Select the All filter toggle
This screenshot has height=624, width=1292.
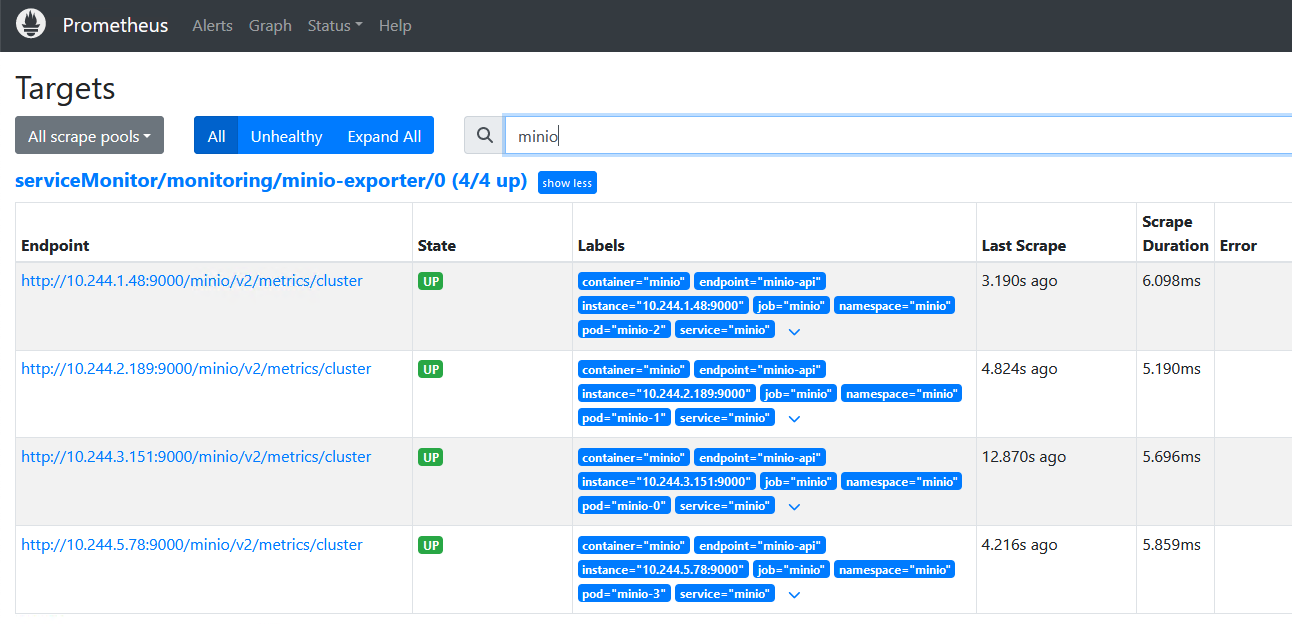coord(216,136)
